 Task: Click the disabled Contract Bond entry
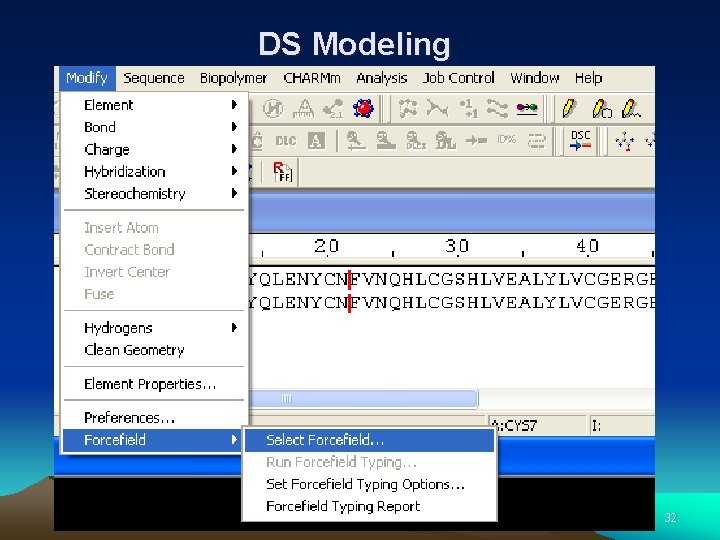point(154,250)
